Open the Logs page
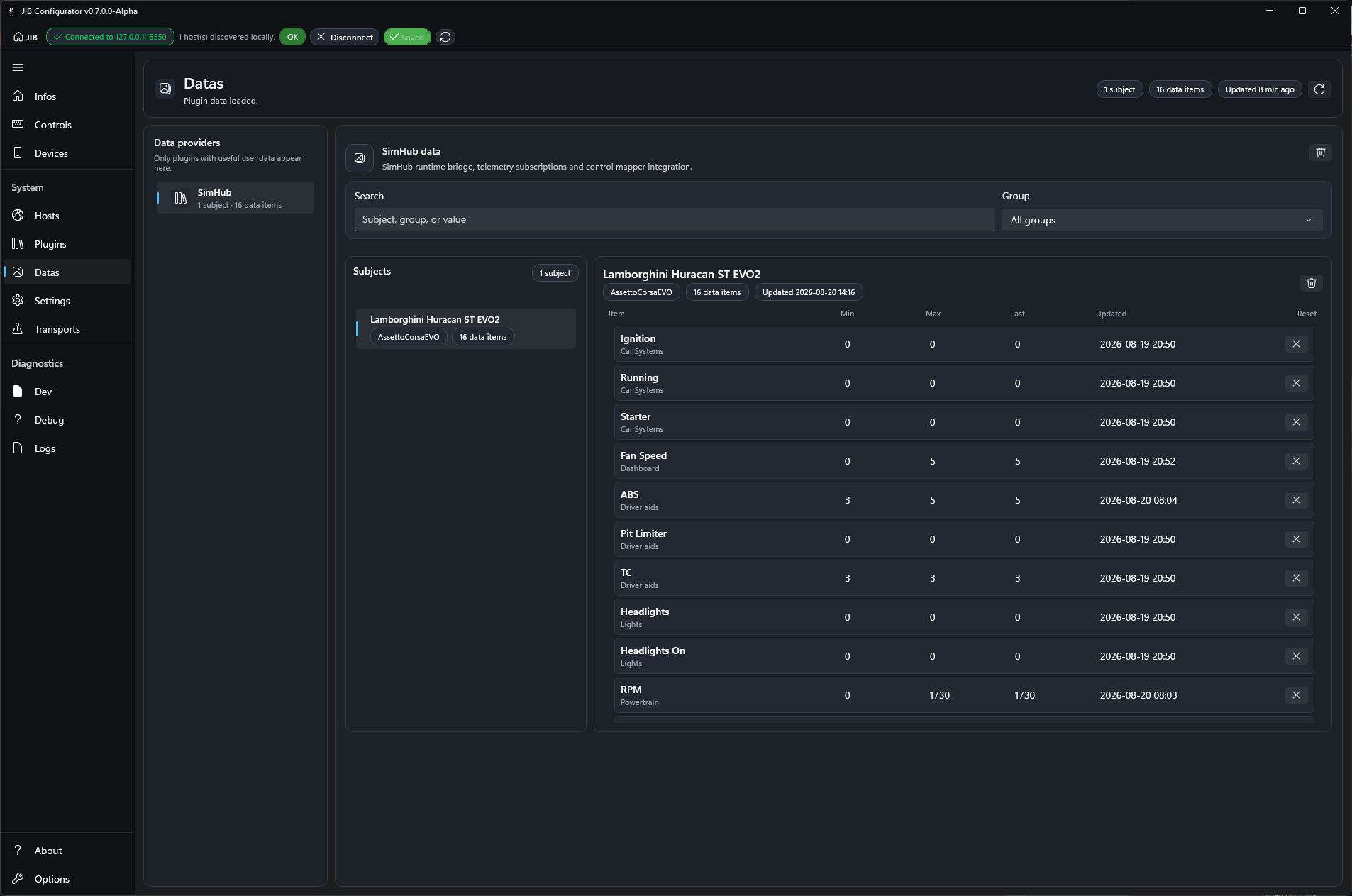The height and width of the screenshot is (896, 1352). click(x=67, y=448)
